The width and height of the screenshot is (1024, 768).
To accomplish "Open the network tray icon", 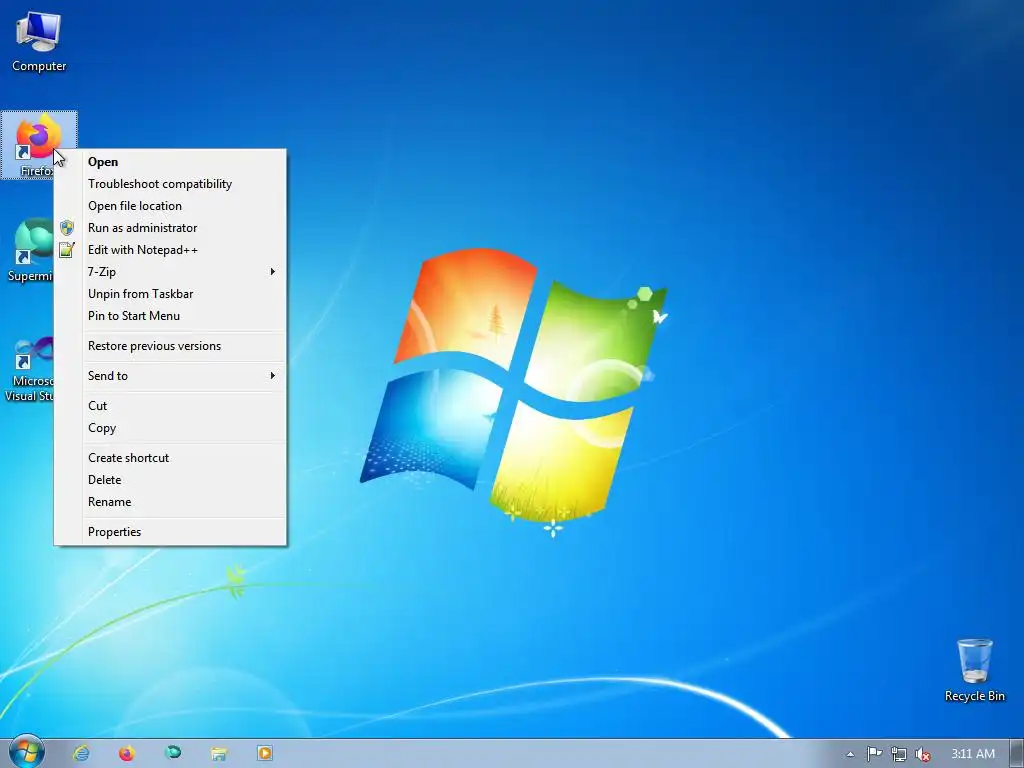I will pos(899,754).
